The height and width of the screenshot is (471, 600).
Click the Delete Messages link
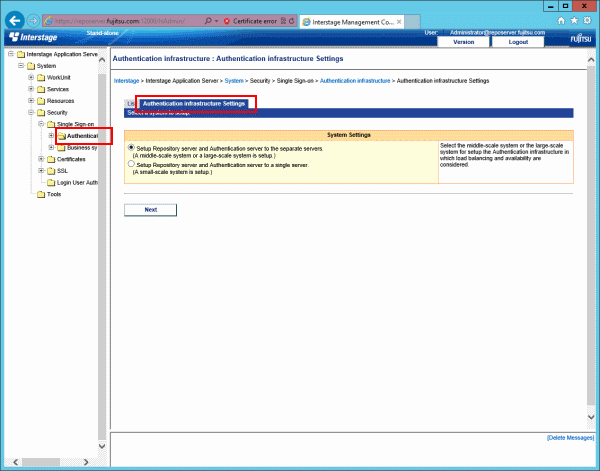(x=571, y=438)
